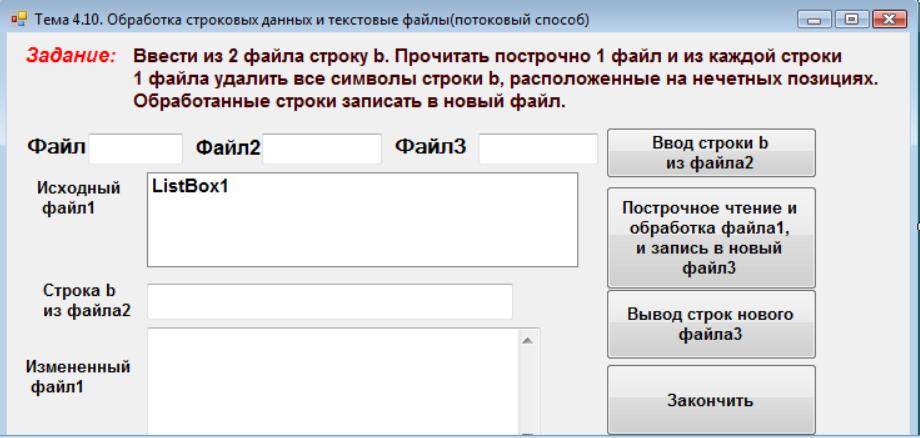
Task: Click the scrollbar up arrow
Action: (530, 338)
